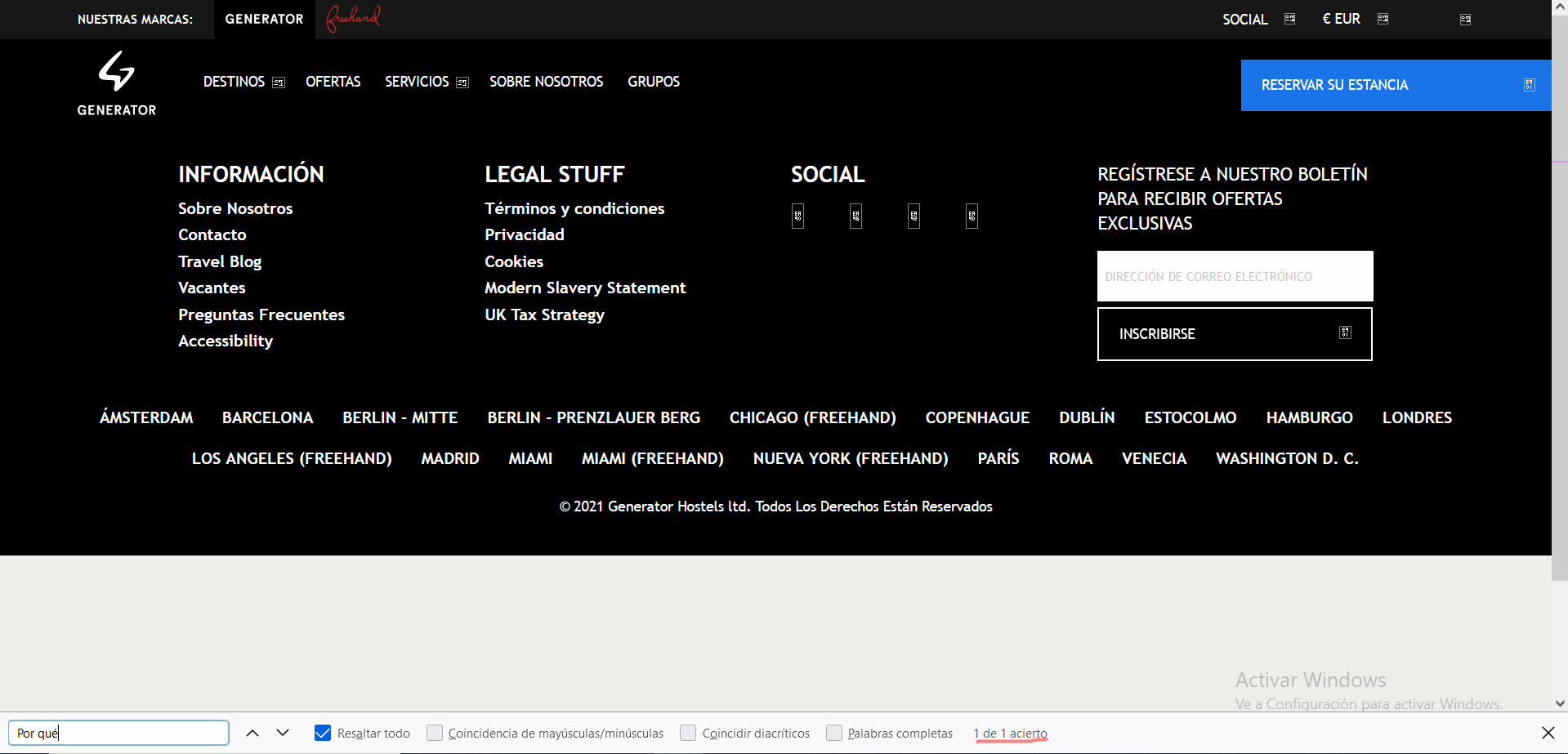Go to previous find match arrow

click(252, 733)
